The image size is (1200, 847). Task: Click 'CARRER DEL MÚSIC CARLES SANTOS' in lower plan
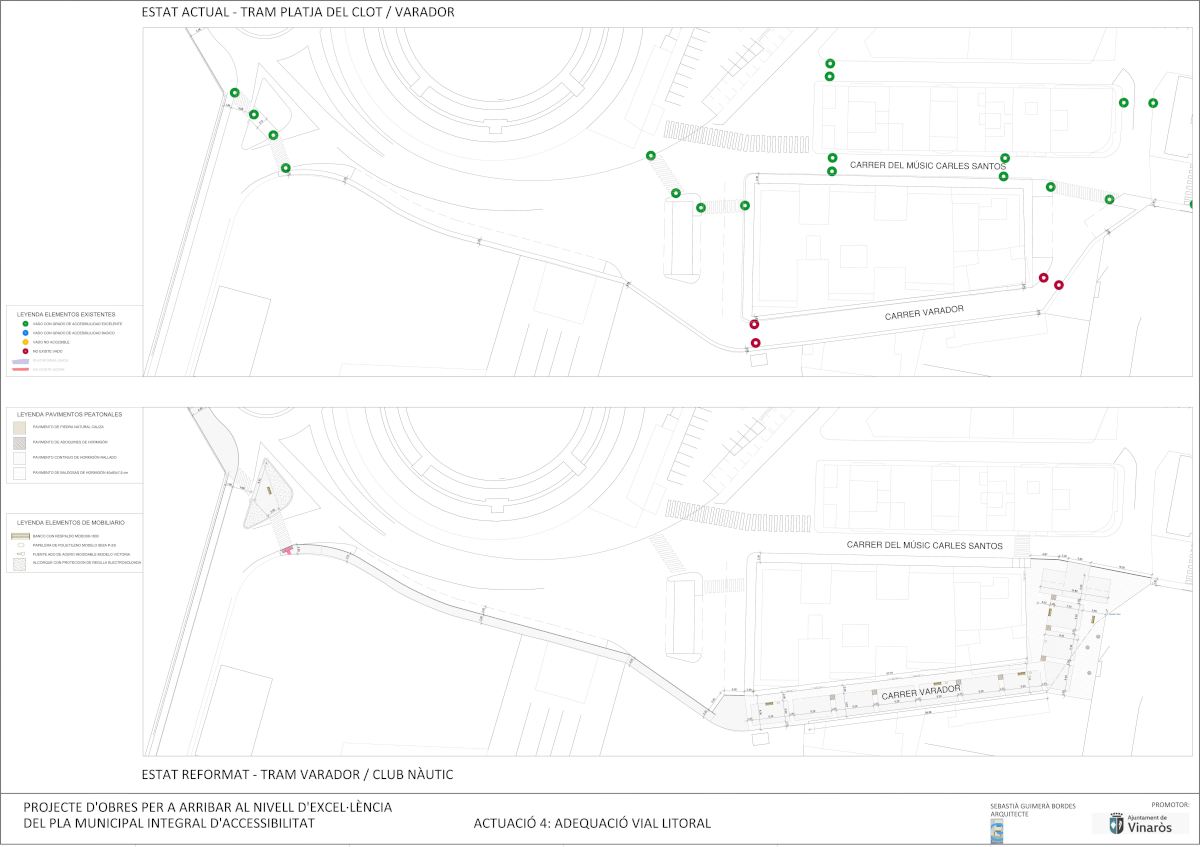pyautogui.click(x=924, y=546)
